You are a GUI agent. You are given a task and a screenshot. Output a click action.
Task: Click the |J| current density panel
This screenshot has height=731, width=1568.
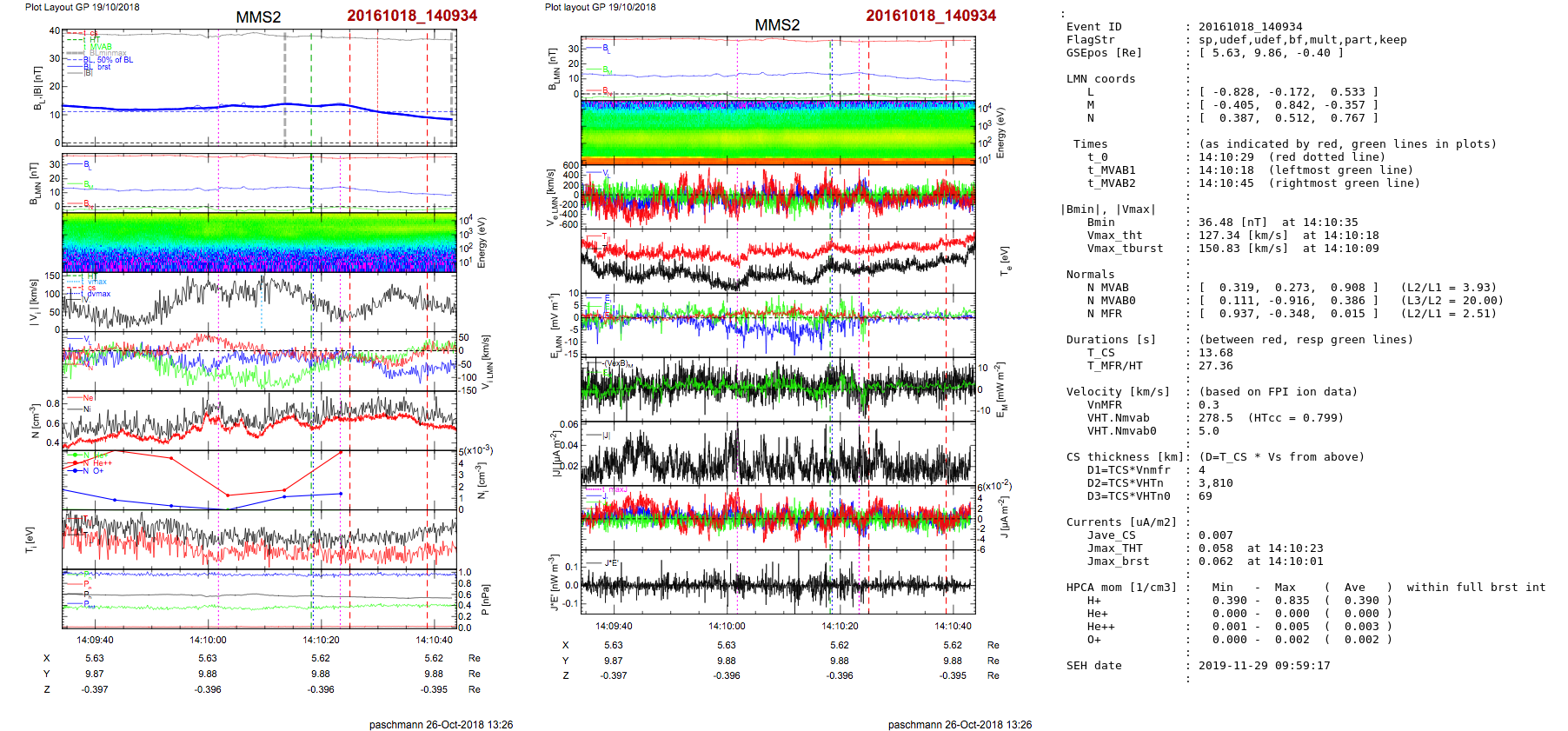click(x=777, y=455)
